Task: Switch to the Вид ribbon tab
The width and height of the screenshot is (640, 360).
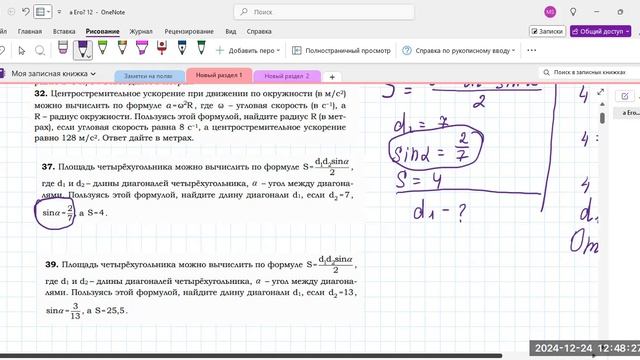Action: pos(231,31)
